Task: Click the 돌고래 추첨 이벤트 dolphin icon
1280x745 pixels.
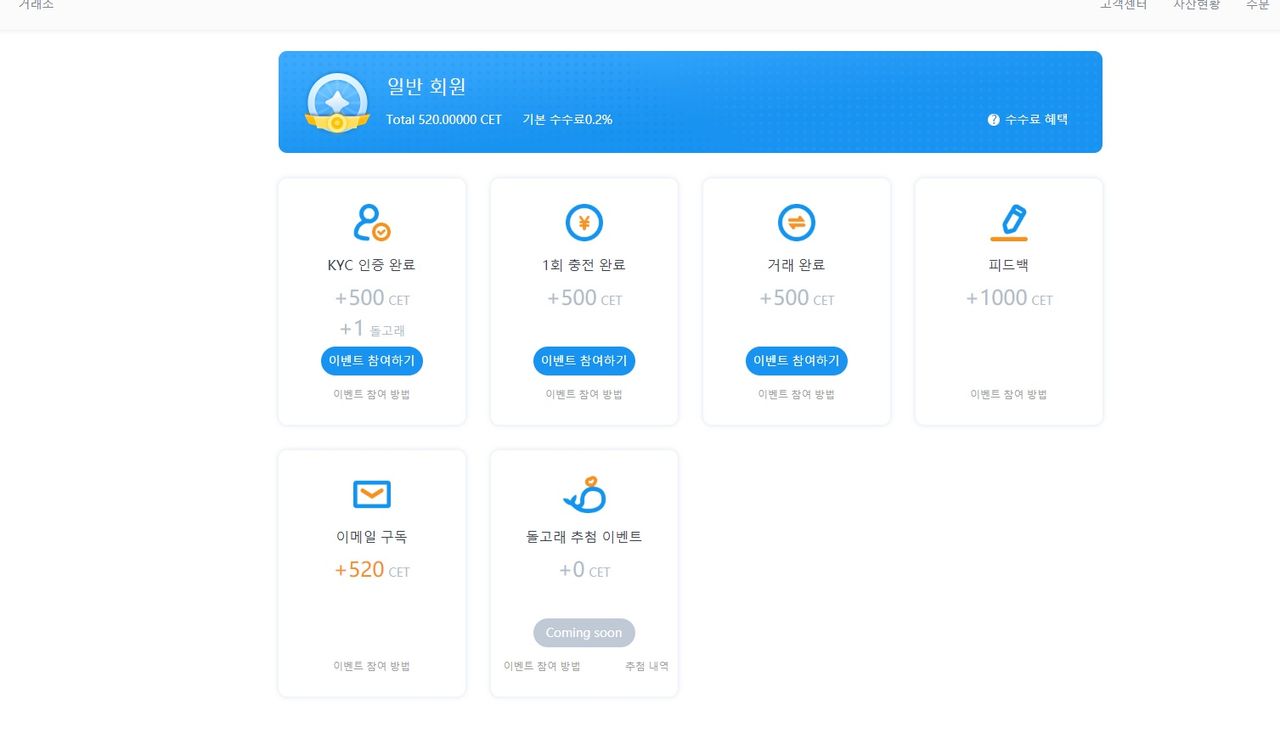Action: (584, 494)
